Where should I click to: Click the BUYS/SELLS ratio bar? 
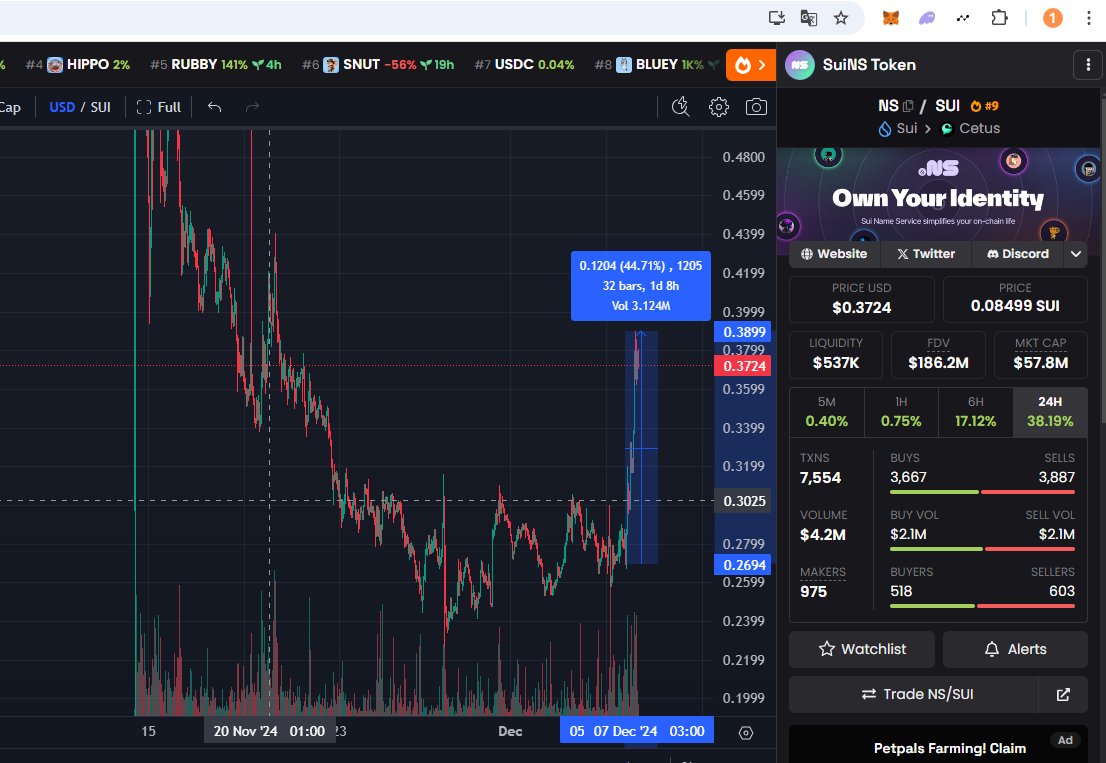pos(982,492)
